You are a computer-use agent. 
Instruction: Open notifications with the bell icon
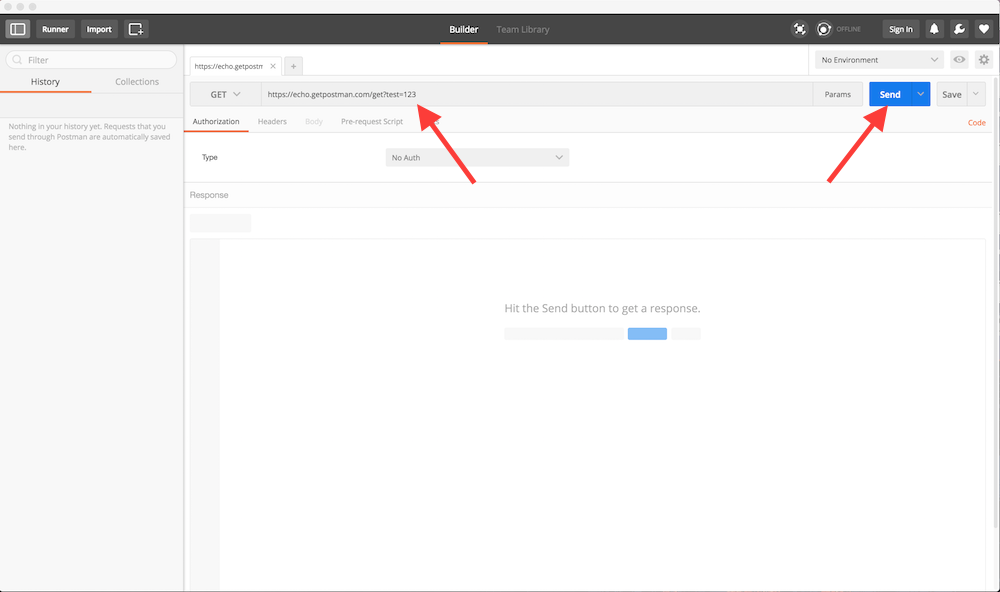pyautogui.click(x=934, y=29)
